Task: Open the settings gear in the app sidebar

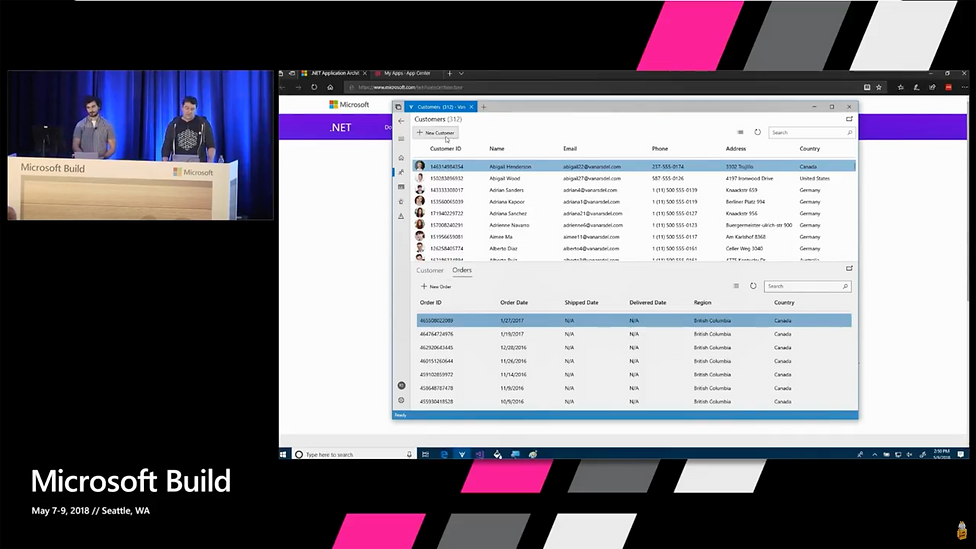Action: click(x=401, y=400)
